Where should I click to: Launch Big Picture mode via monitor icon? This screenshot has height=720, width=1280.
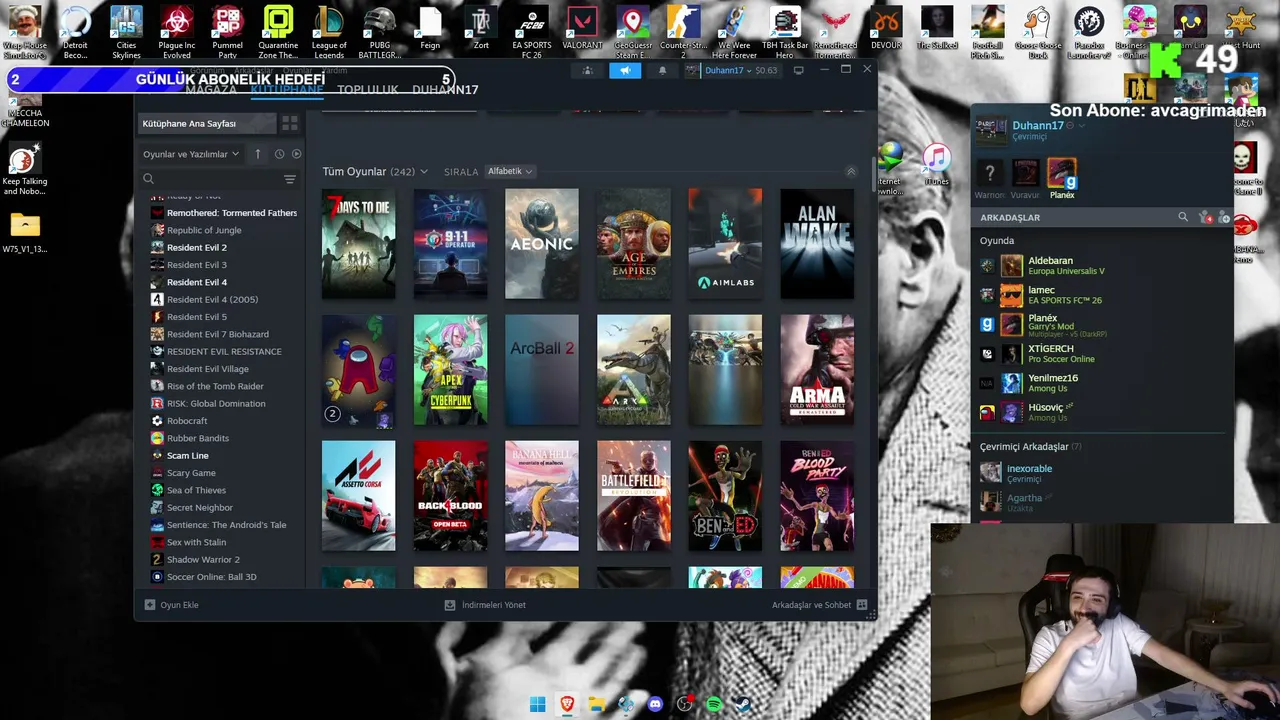coord(798,70)
